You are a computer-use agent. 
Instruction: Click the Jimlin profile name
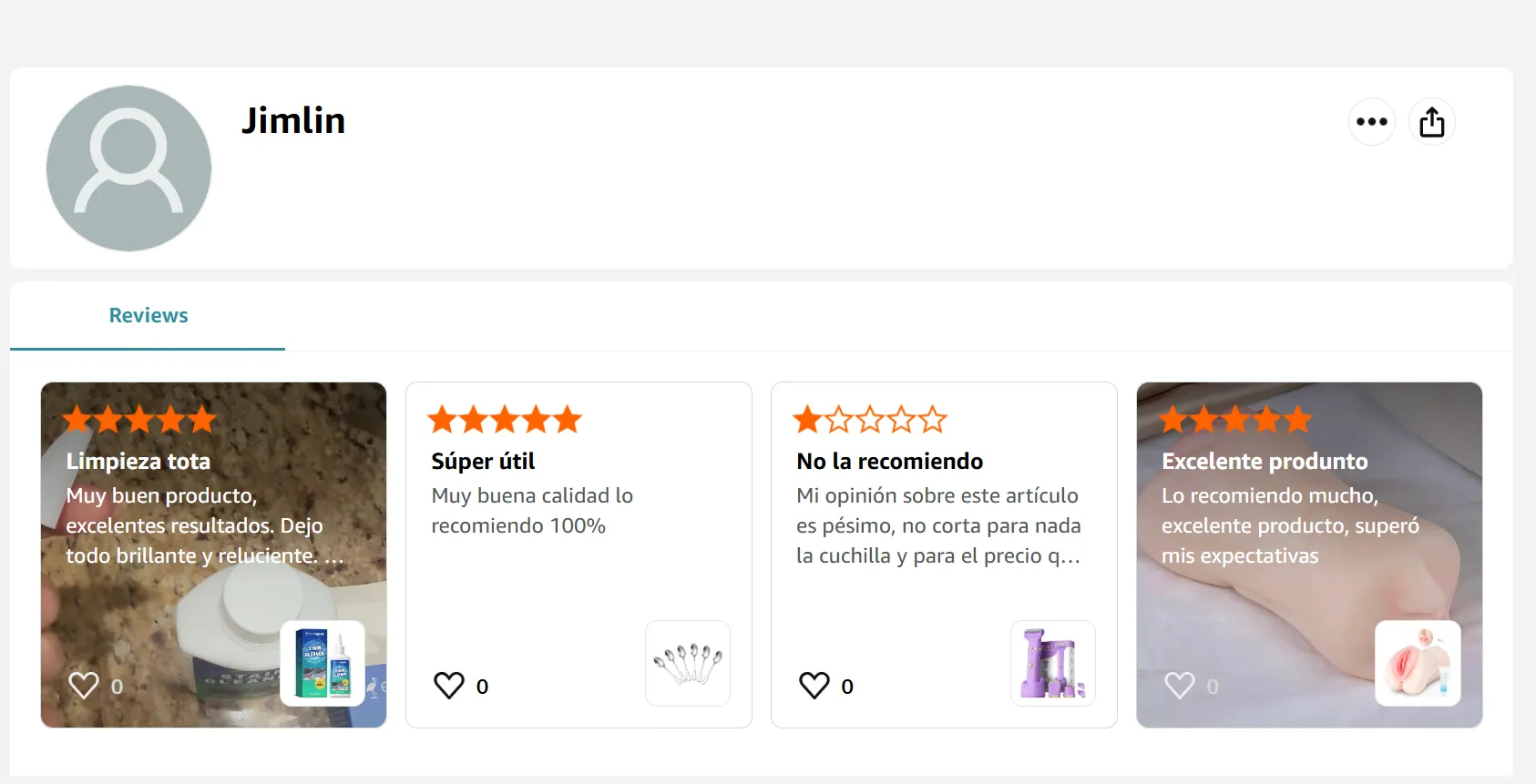pos(293,120)
